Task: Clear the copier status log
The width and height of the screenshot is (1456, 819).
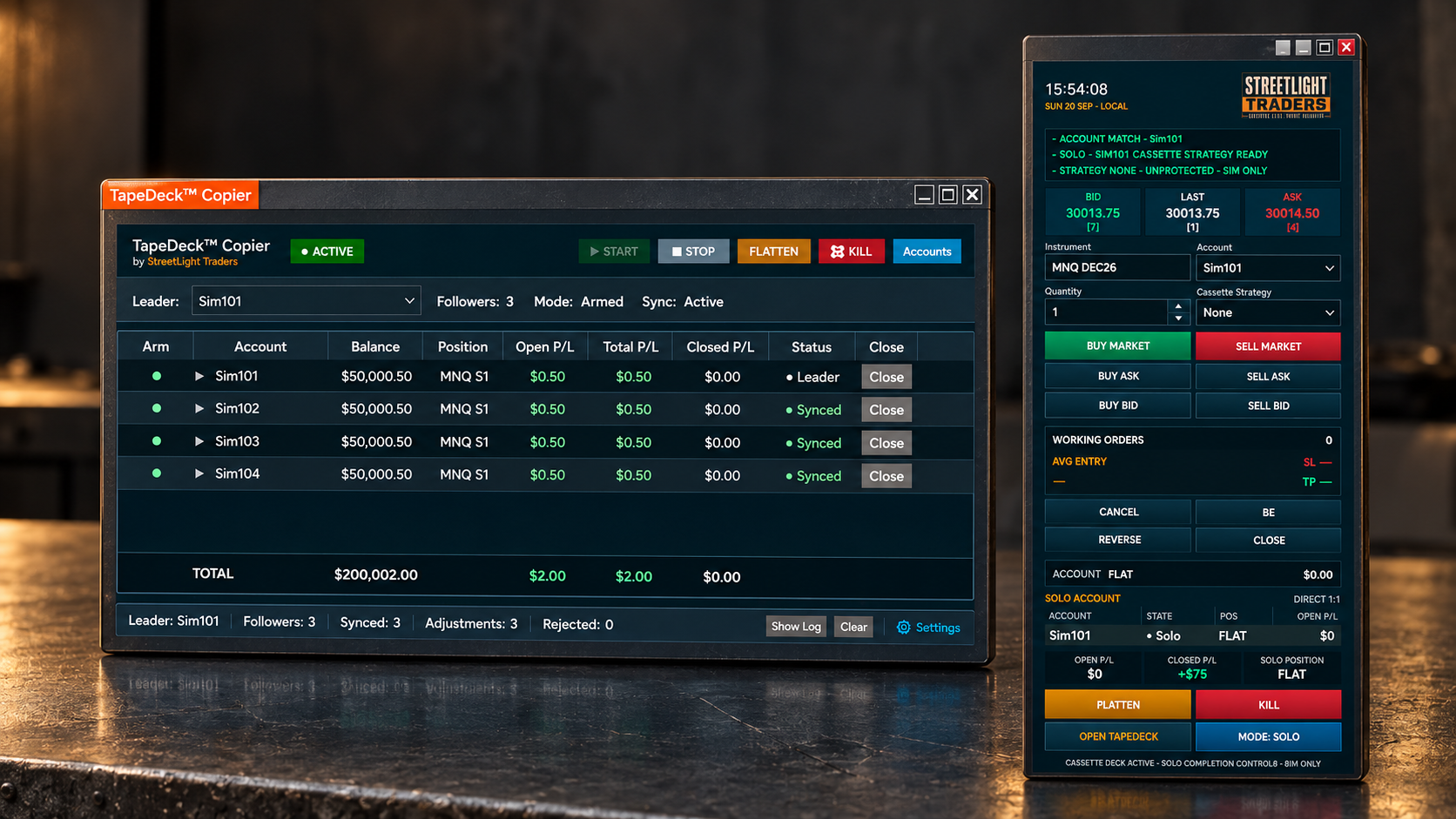Action: pos(853,627)
